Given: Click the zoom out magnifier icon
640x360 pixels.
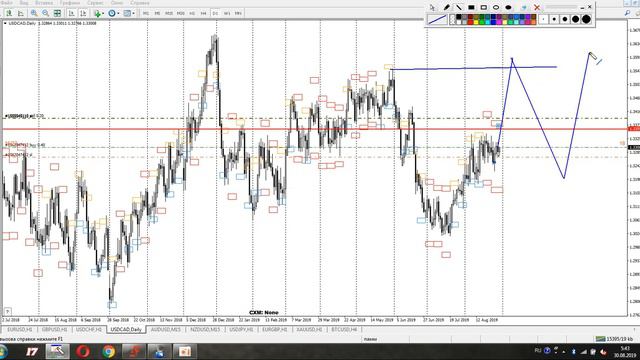Looking at the screenshot, I should pos(45,13).
